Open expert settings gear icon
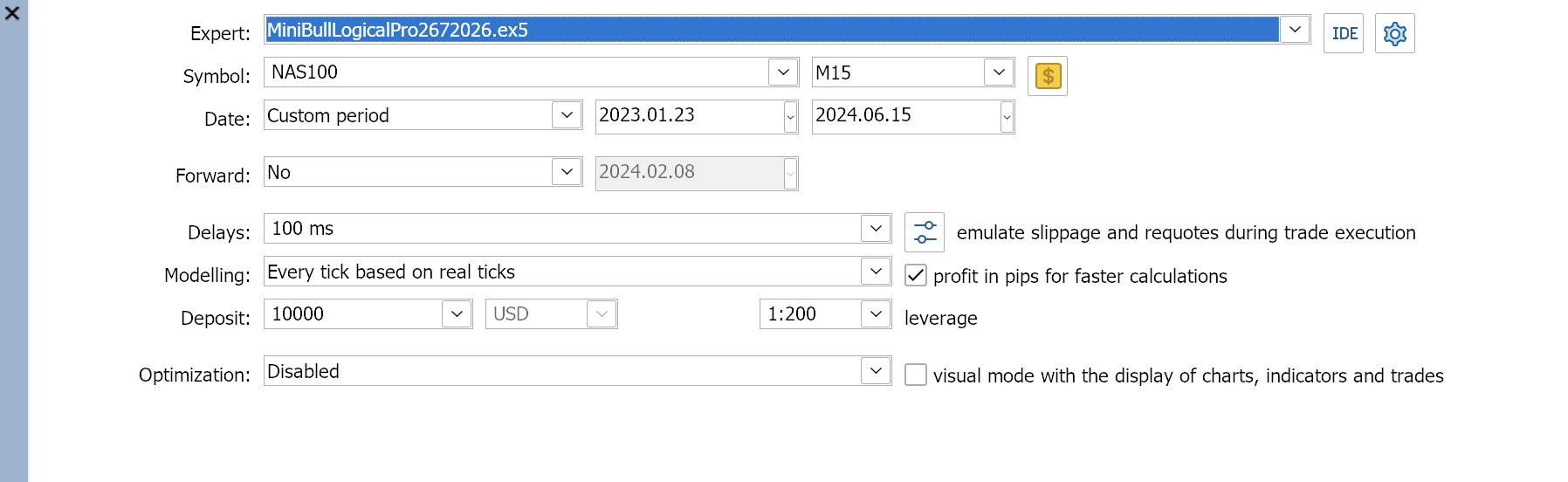Screen dimensions: 1568x482 point(1394,33)
